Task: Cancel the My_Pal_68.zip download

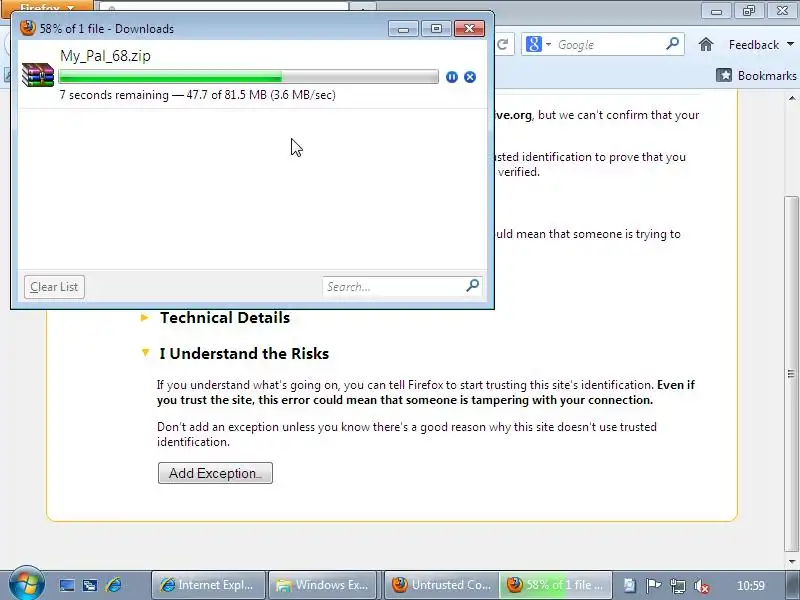Action: (470, 77)
